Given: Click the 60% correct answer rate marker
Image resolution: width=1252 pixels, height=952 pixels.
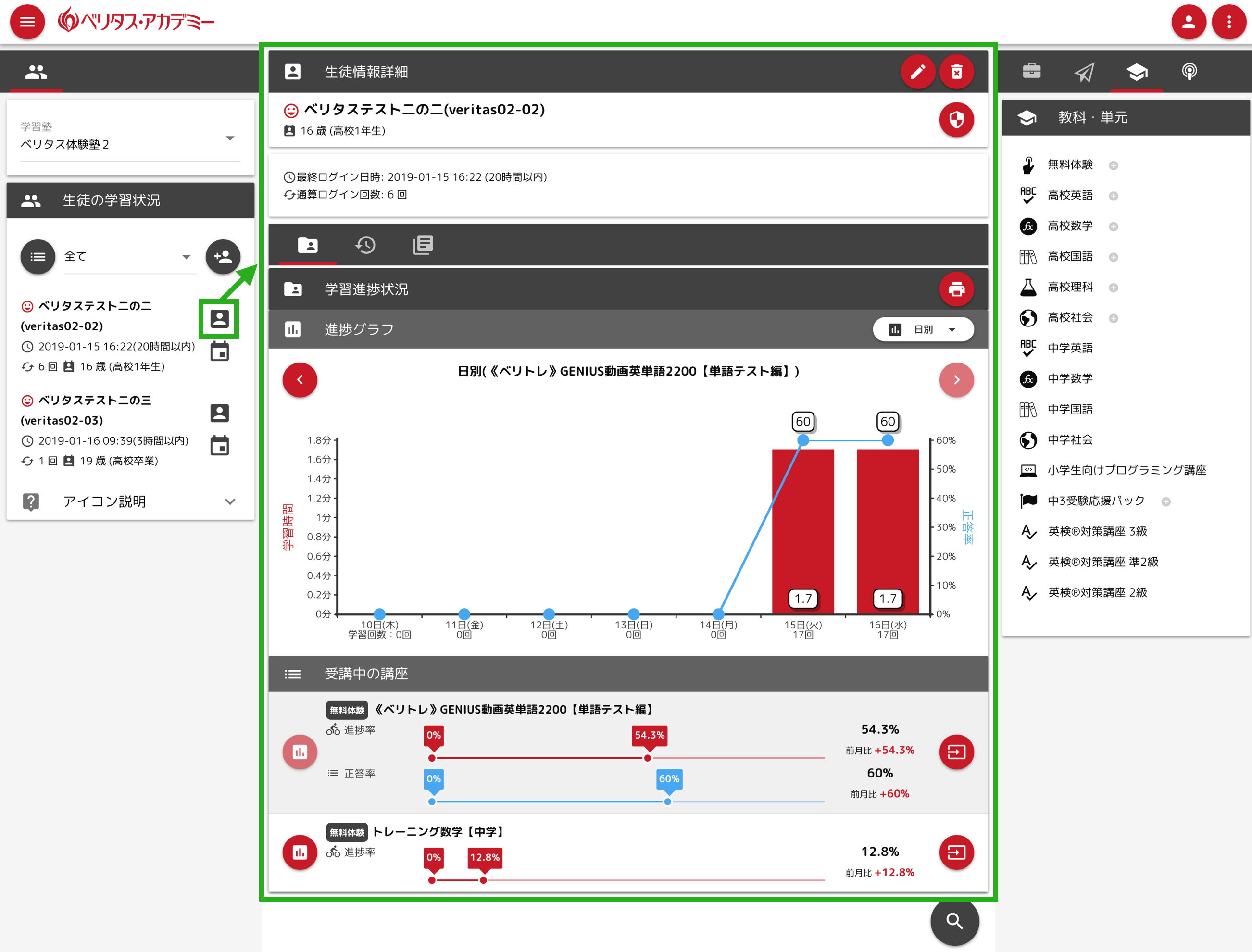Looking at the screenshot, I should (668, 779).
